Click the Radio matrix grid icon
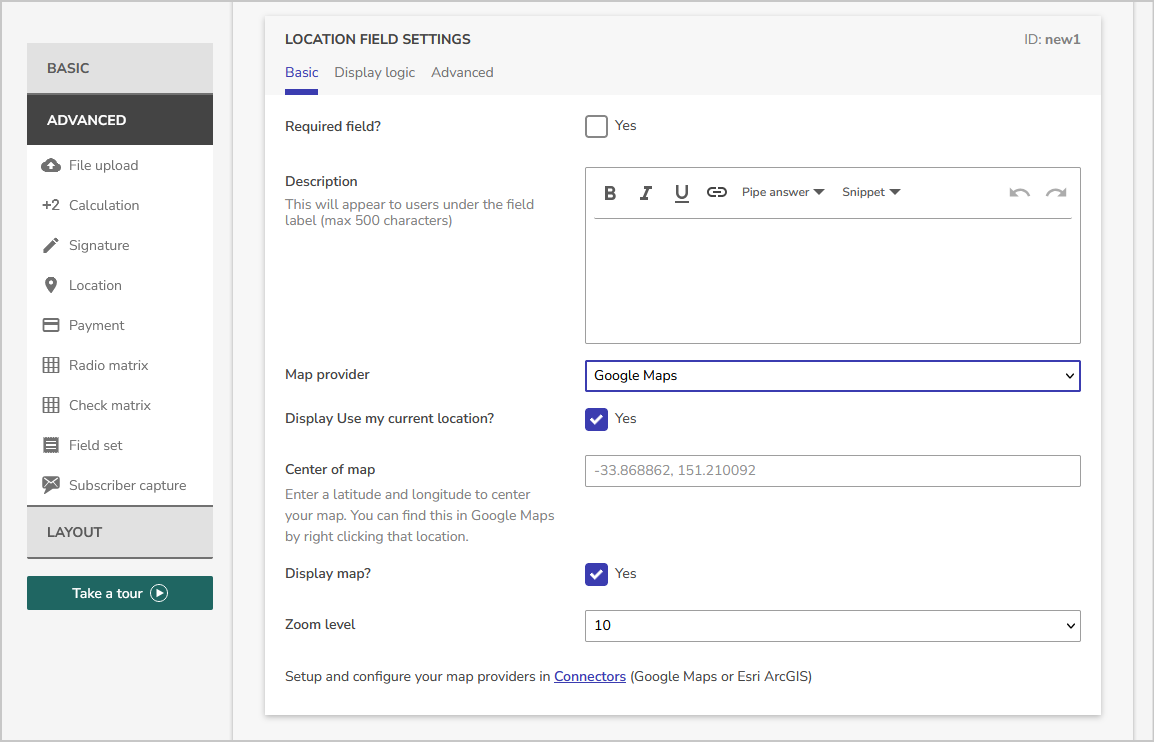 [x=51, y=365]
